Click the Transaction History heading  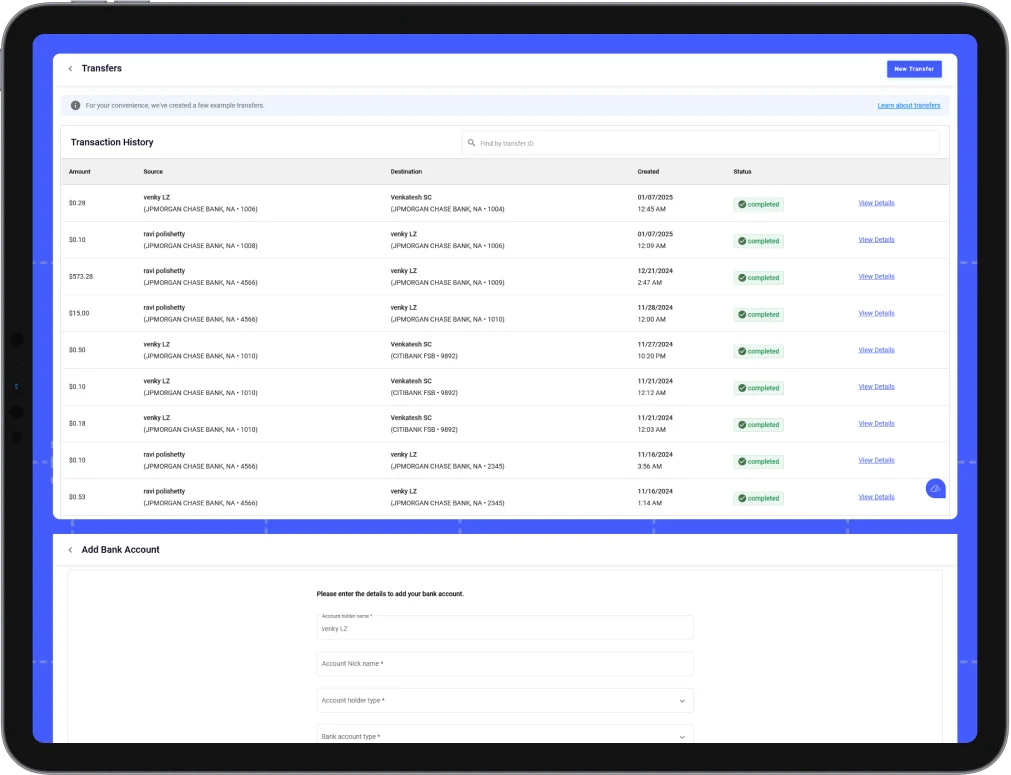(112, 142)
